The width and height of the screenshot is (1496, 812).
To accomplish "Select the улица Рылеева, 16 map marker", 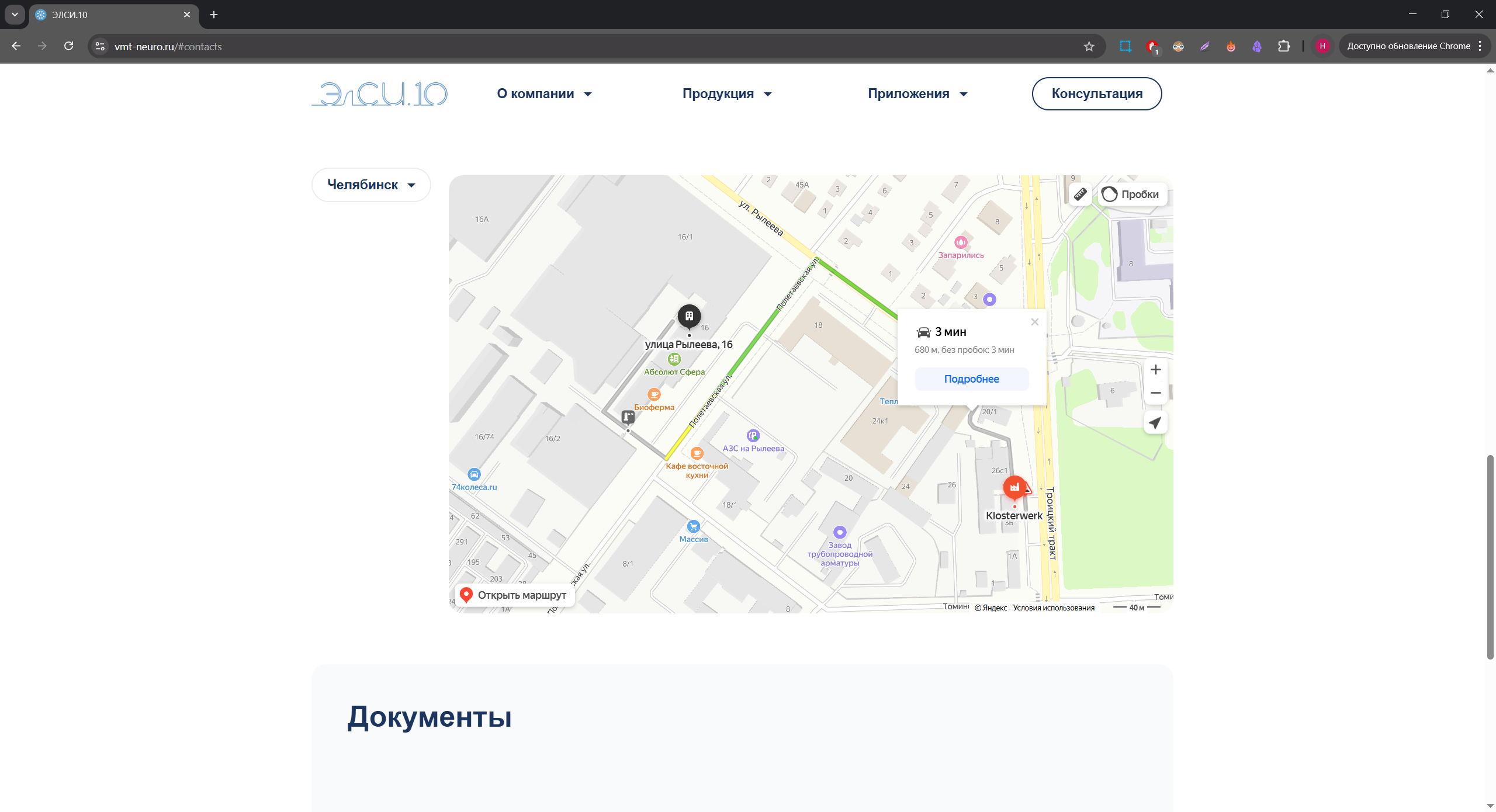I will tap(689, 317).
